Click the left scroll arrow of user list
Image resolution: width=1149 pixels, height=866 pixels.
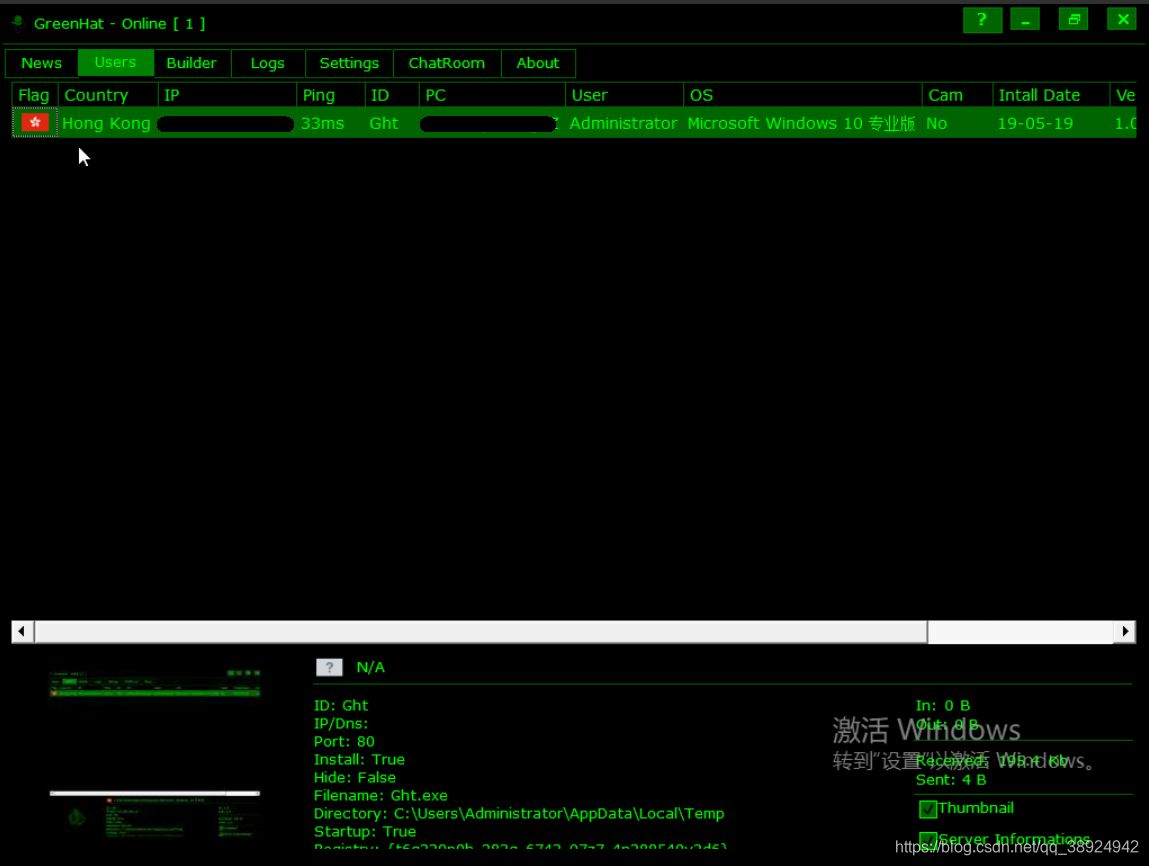tap(22, 632)
